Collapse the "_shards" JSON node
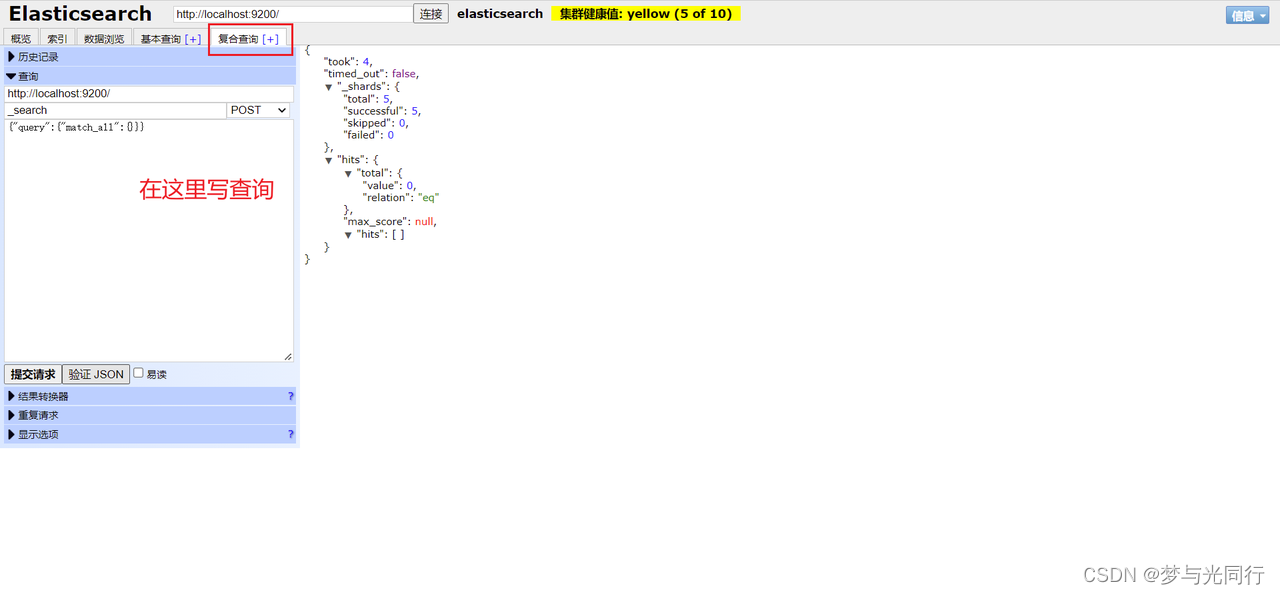Image resolution: width=1280 pixels, height=594 pixels. [329, 87]
